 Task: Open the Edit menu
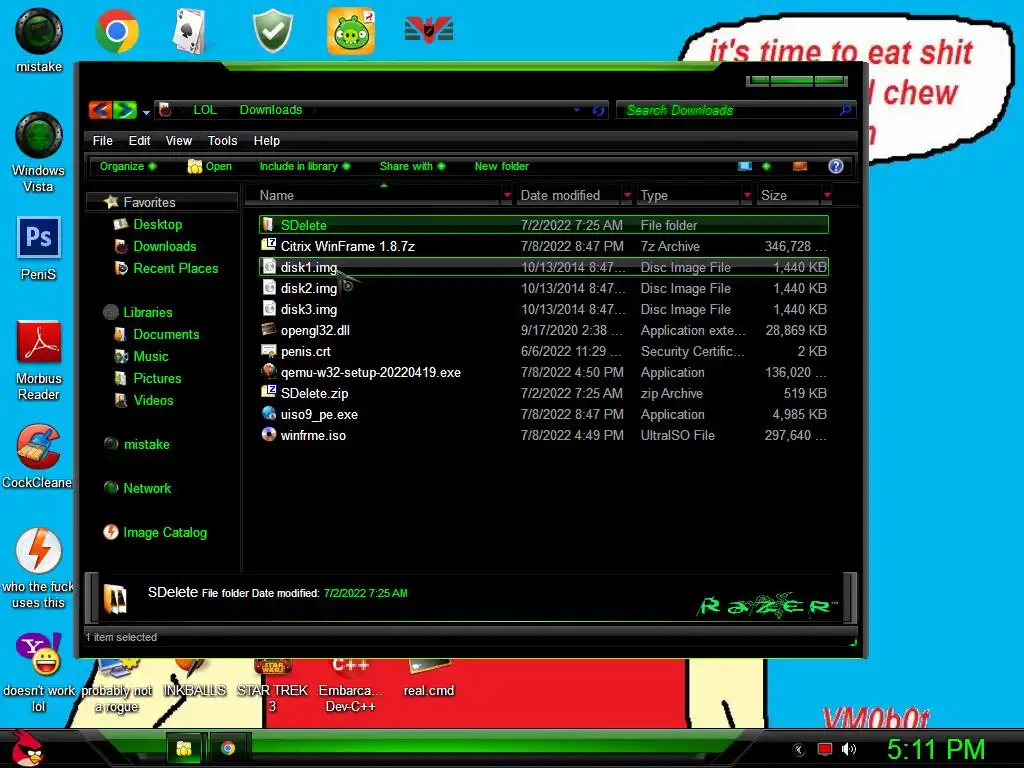pyautogui.click(x=139, y=140)
